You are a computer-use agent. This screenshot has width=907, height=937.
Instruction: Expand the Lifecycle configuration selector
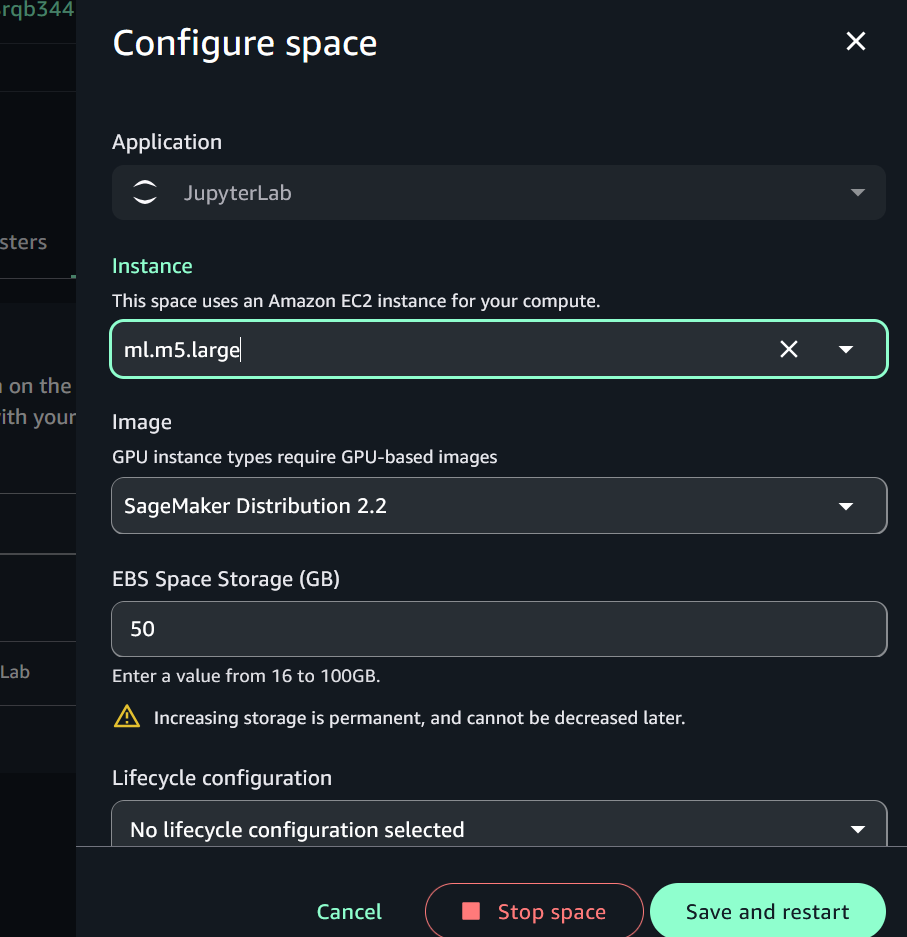[x=498, y=829]
